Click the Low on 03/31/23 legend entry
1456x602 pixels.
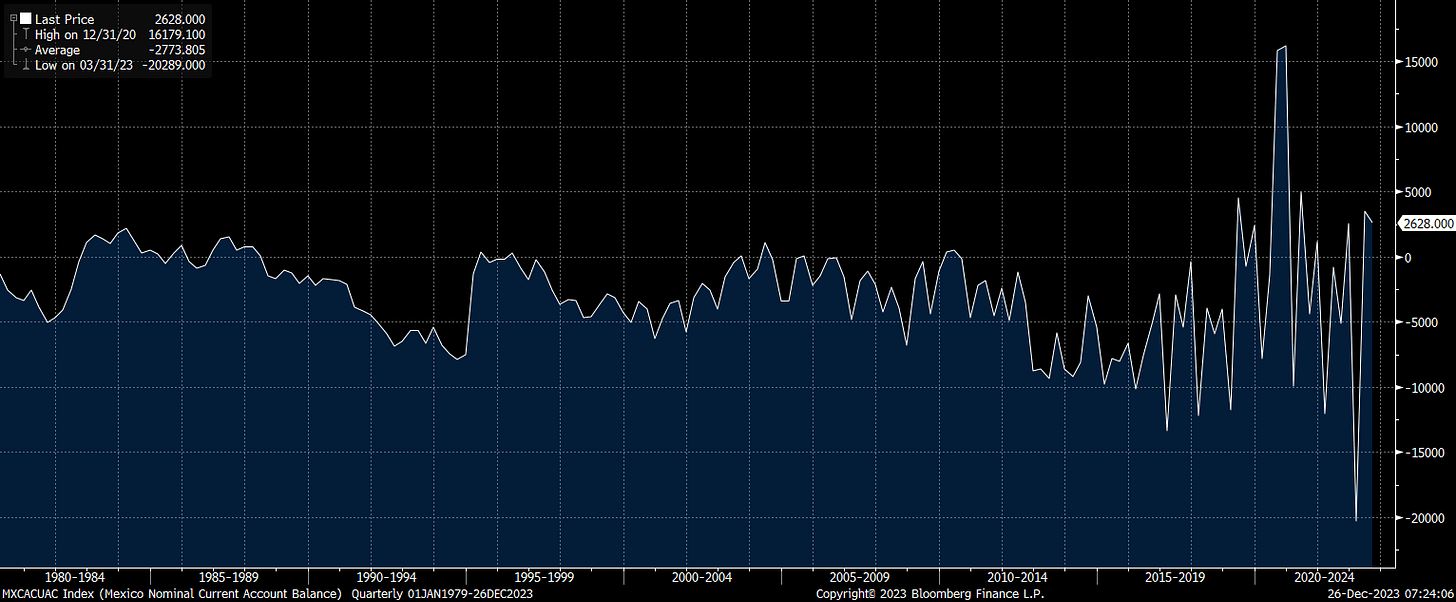[x=86, y=65]
